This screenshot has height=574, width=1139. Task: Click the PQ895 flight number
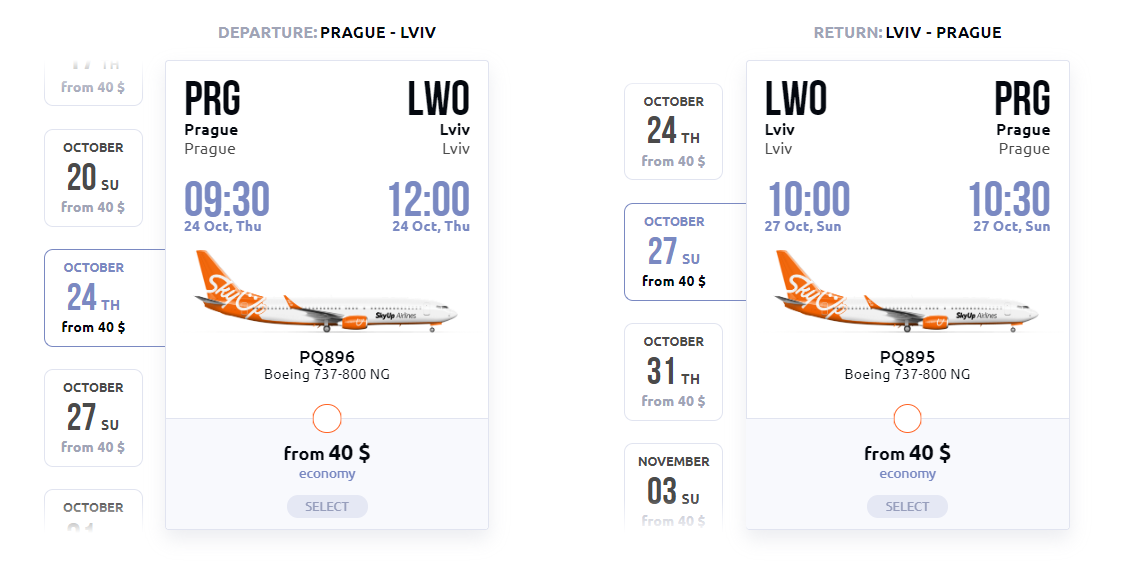pyautogui.click(x=907, y=357)
